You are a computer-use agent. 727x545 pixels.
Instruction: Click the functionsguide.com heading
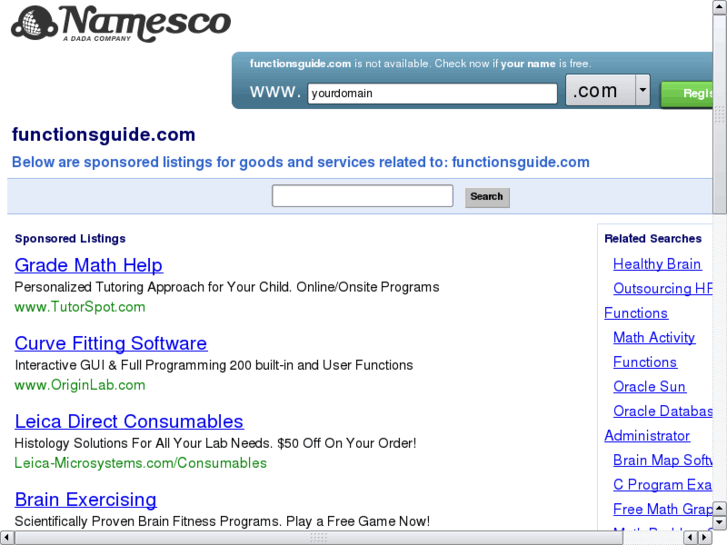tap(103, 135)
